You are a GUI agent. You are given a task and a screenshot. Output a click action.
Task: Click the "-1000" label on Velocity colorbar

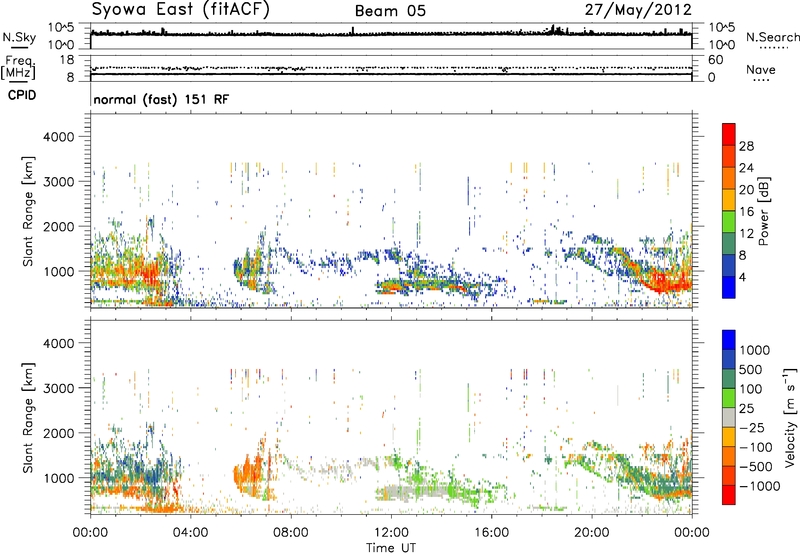[759, 486]
